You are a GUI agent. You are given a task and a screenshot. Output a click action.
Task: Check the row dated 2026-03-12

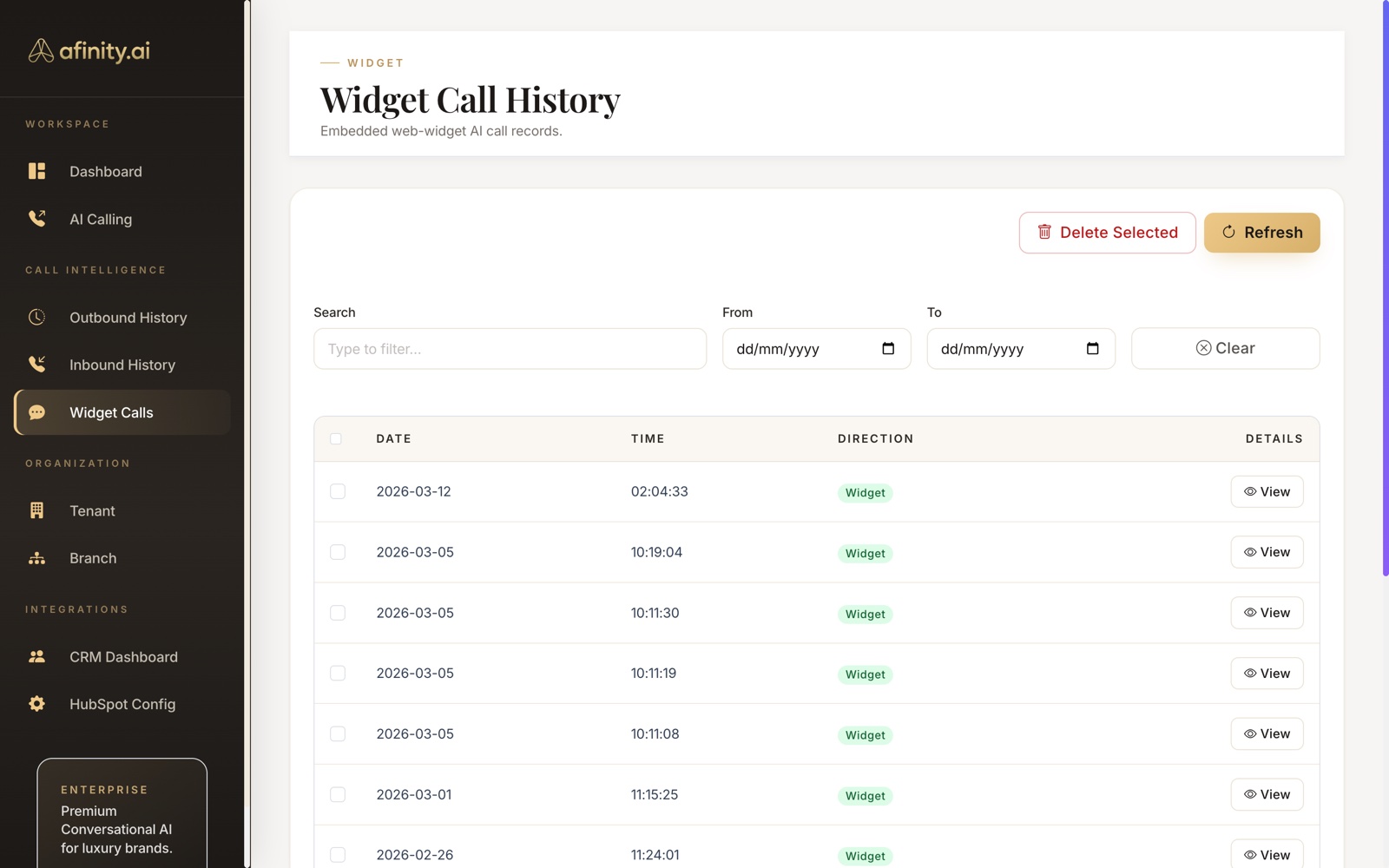coord(338,491)
